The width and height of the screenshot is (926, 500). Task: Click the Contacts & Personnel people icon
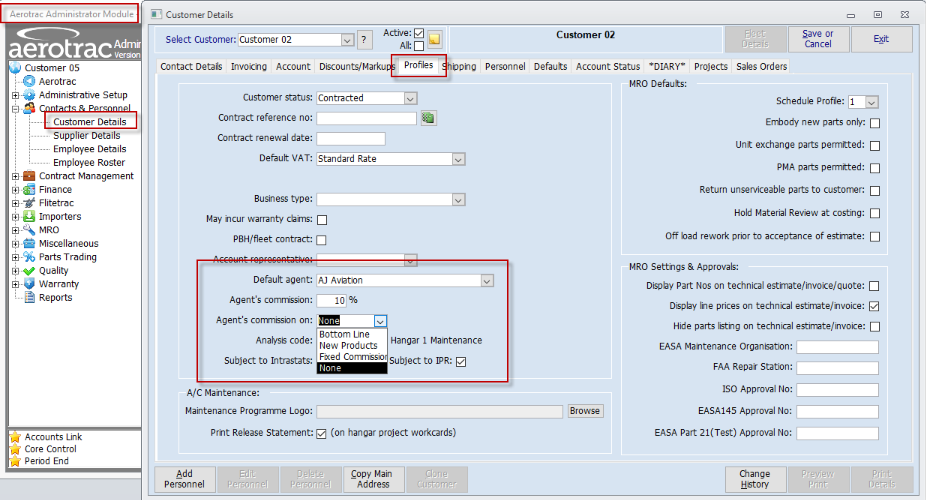pos(29,108)
